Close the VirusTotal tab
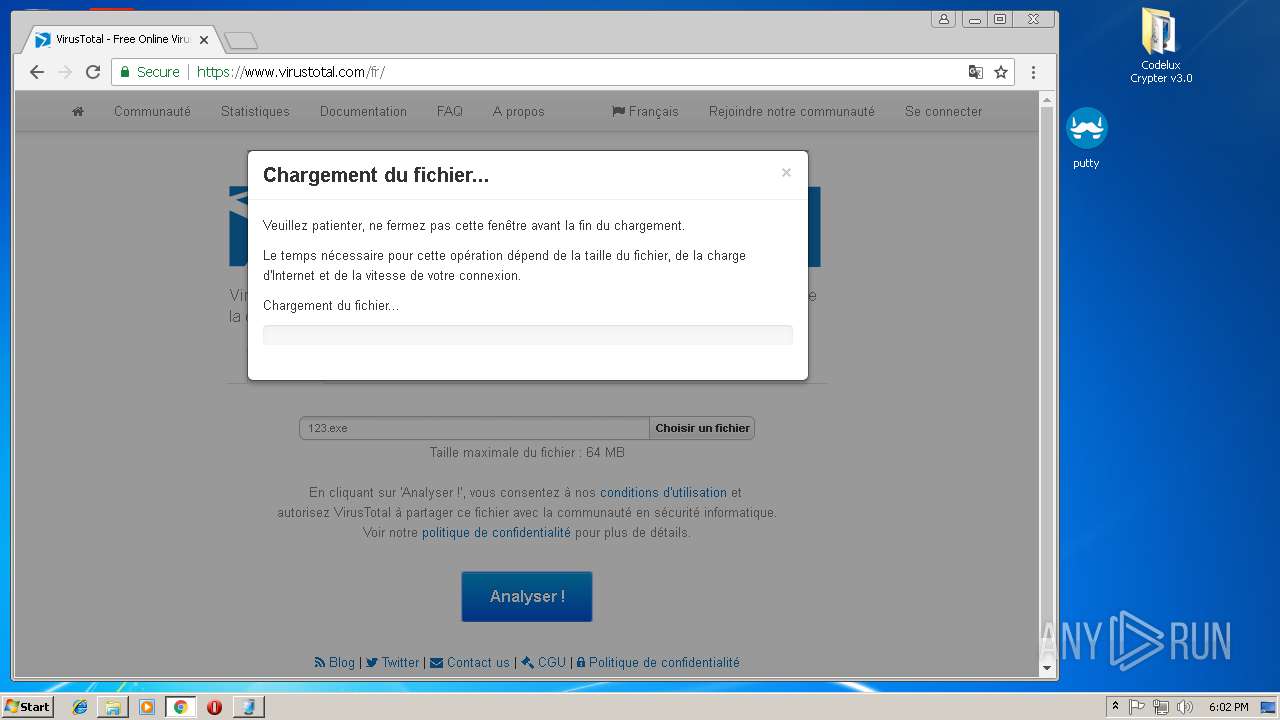This screenshot has width=1280, height=720. [204, 40]
